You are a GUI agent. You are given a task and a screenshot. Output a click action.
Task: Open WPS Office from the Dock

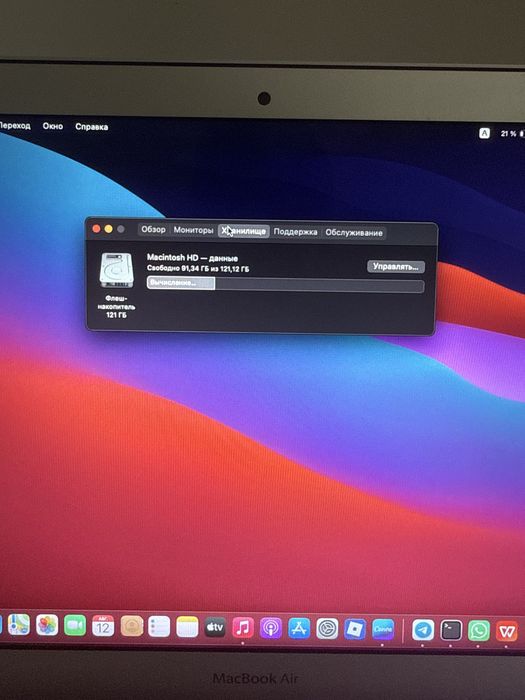coord(507,632)
